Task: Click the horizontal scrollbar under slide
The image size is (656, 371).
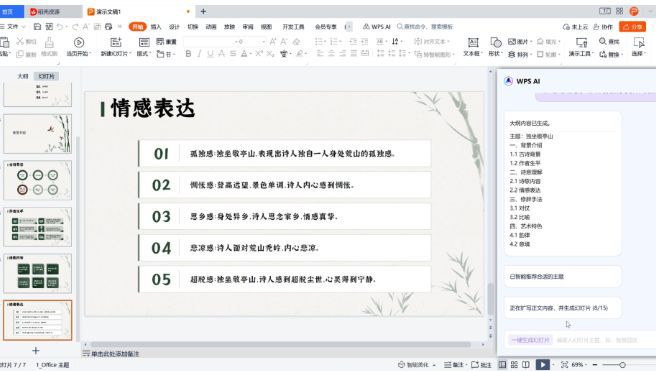Action: pyautogui.click(x=280, y=345)
